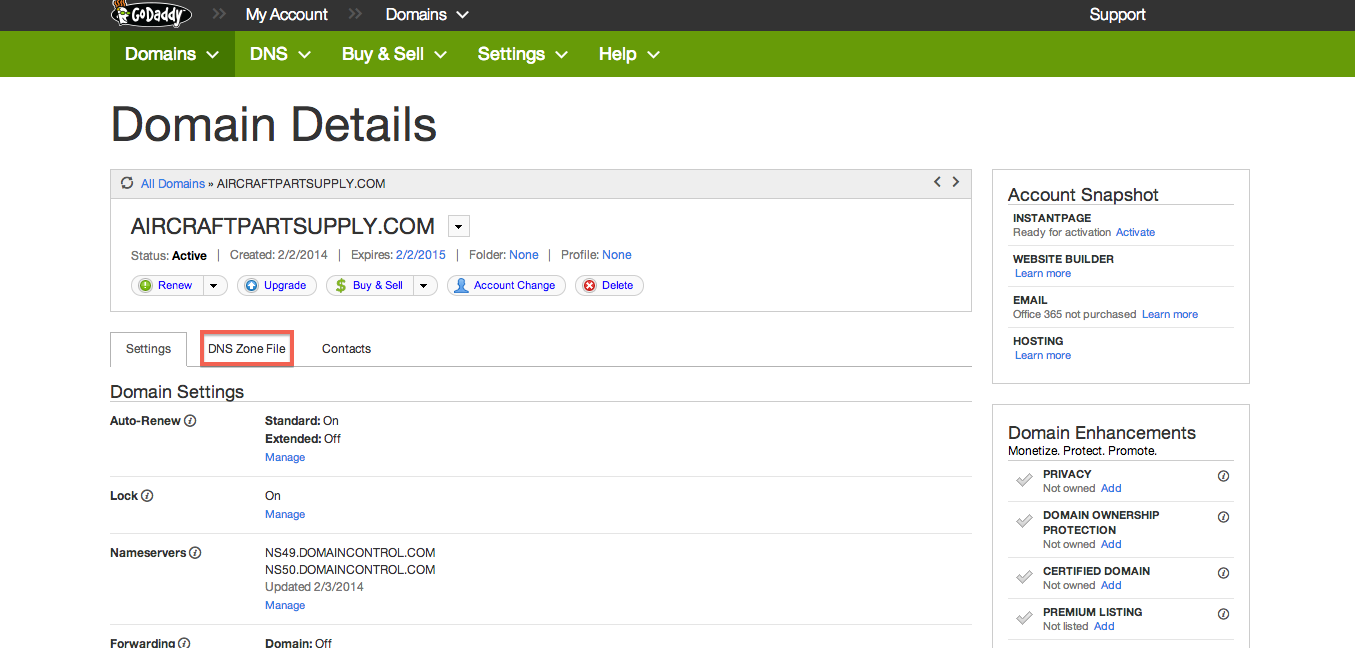This screenshot has width=1355, height=648.
Task: Open dropdown next to AIRCRAFTPARTSUPPLY.COM title
Action: tap(459, 226)
